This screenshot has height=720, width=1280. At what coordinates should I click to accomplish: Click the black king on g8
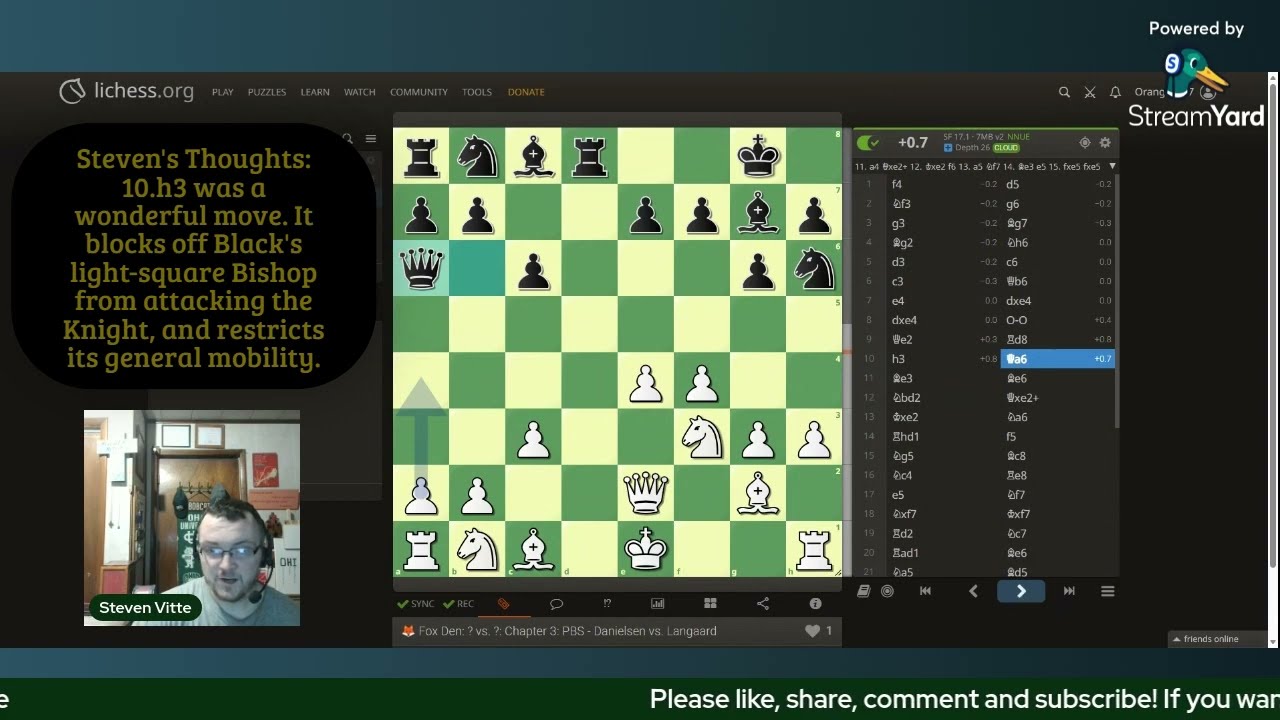point(758,155)
